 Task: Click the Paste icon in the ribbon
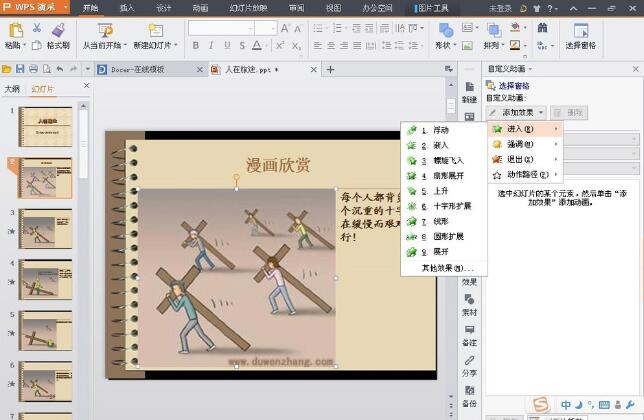[x=16, y=30]
